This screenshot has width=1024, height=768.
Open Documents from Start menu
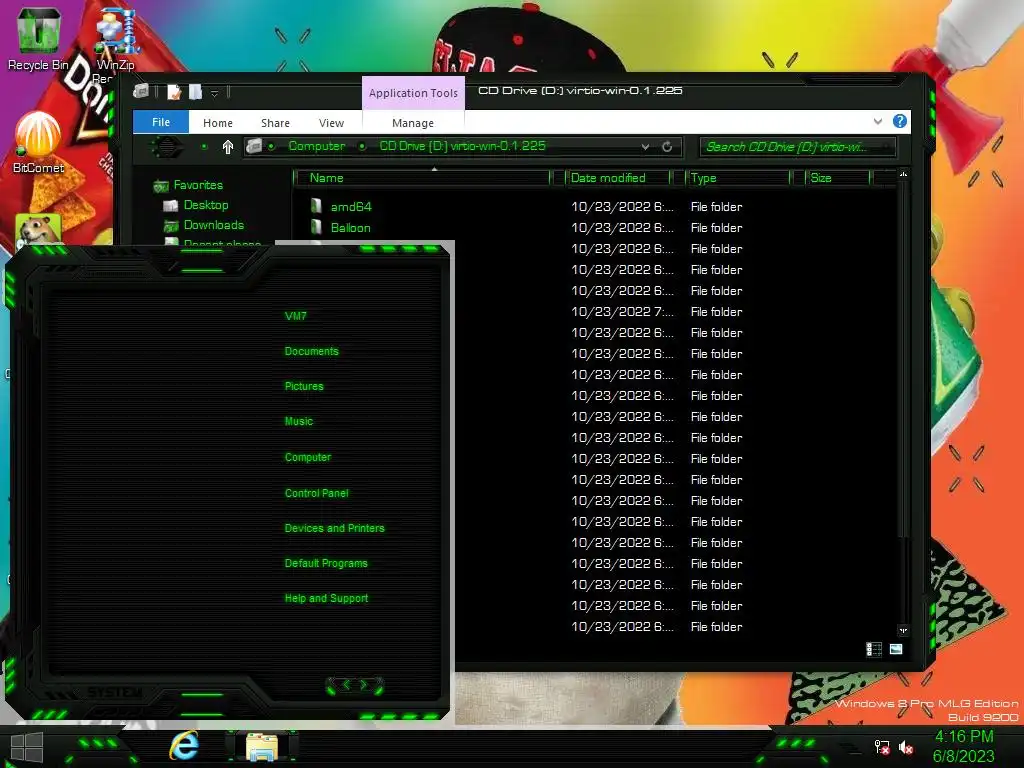[312, 351]
